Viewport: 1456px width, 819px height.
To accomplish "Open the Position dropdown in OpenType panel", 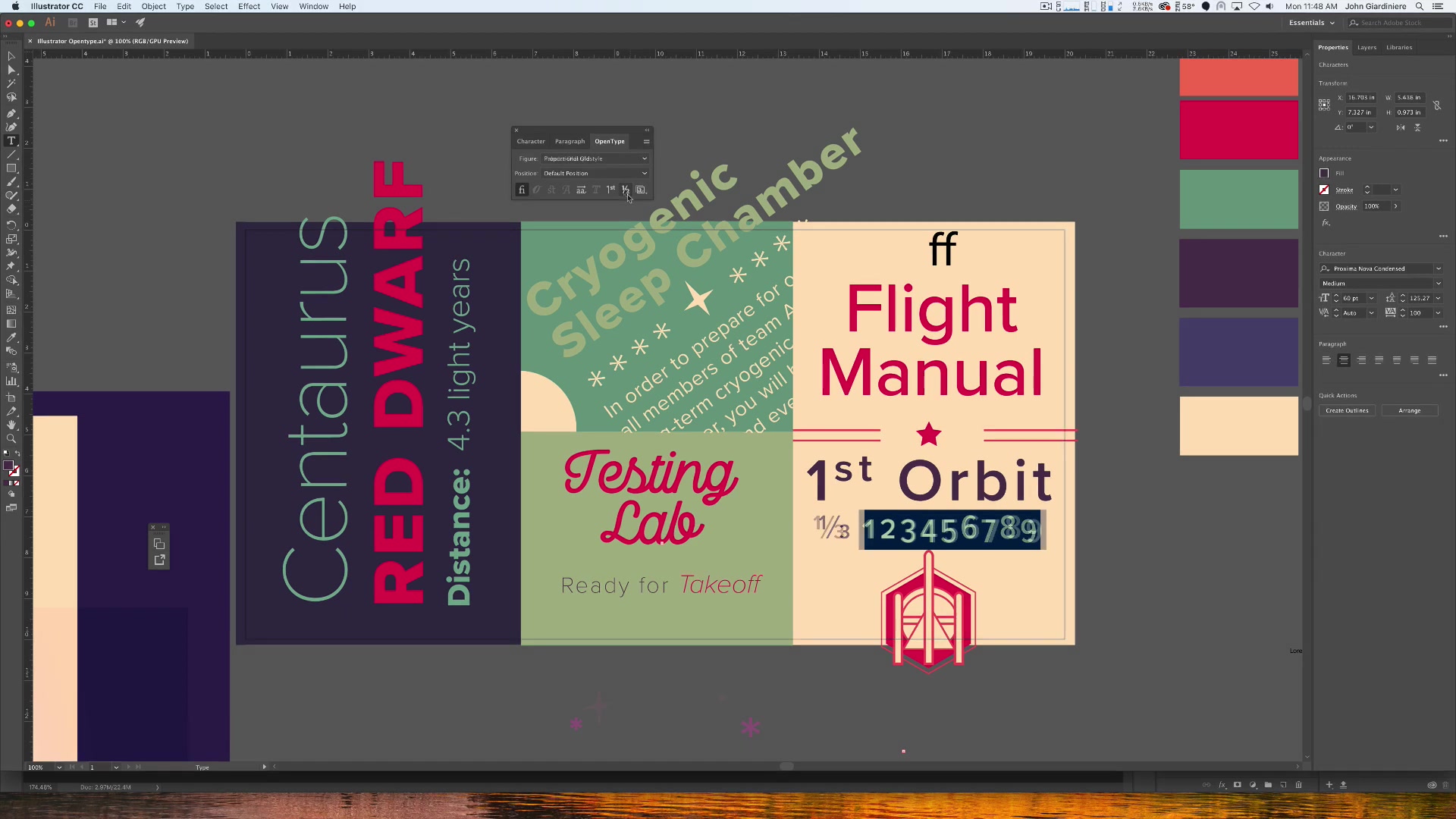I will coord(595,173).
